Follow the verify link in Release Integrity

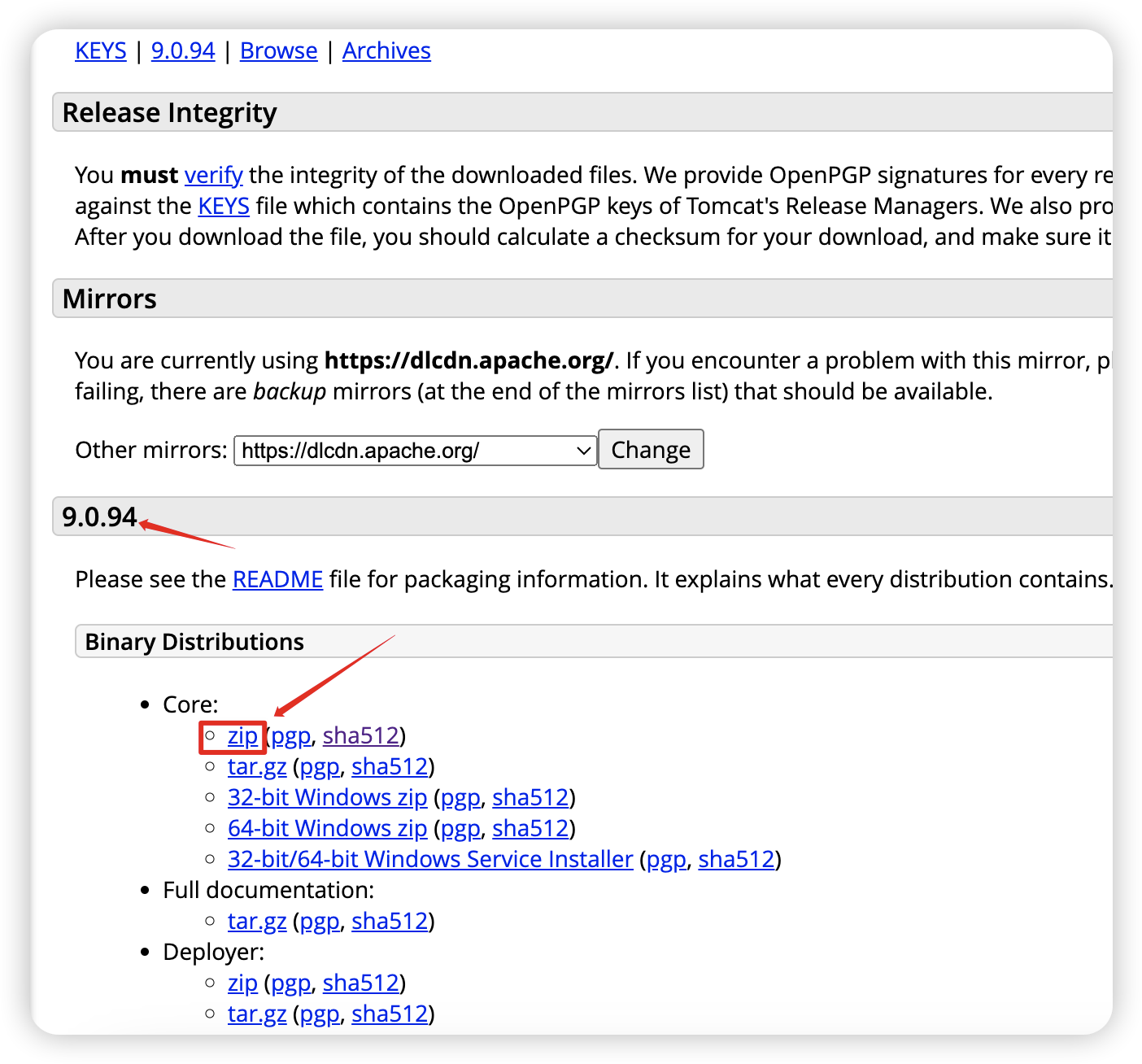pyautogui.click(x=214, y=175)
